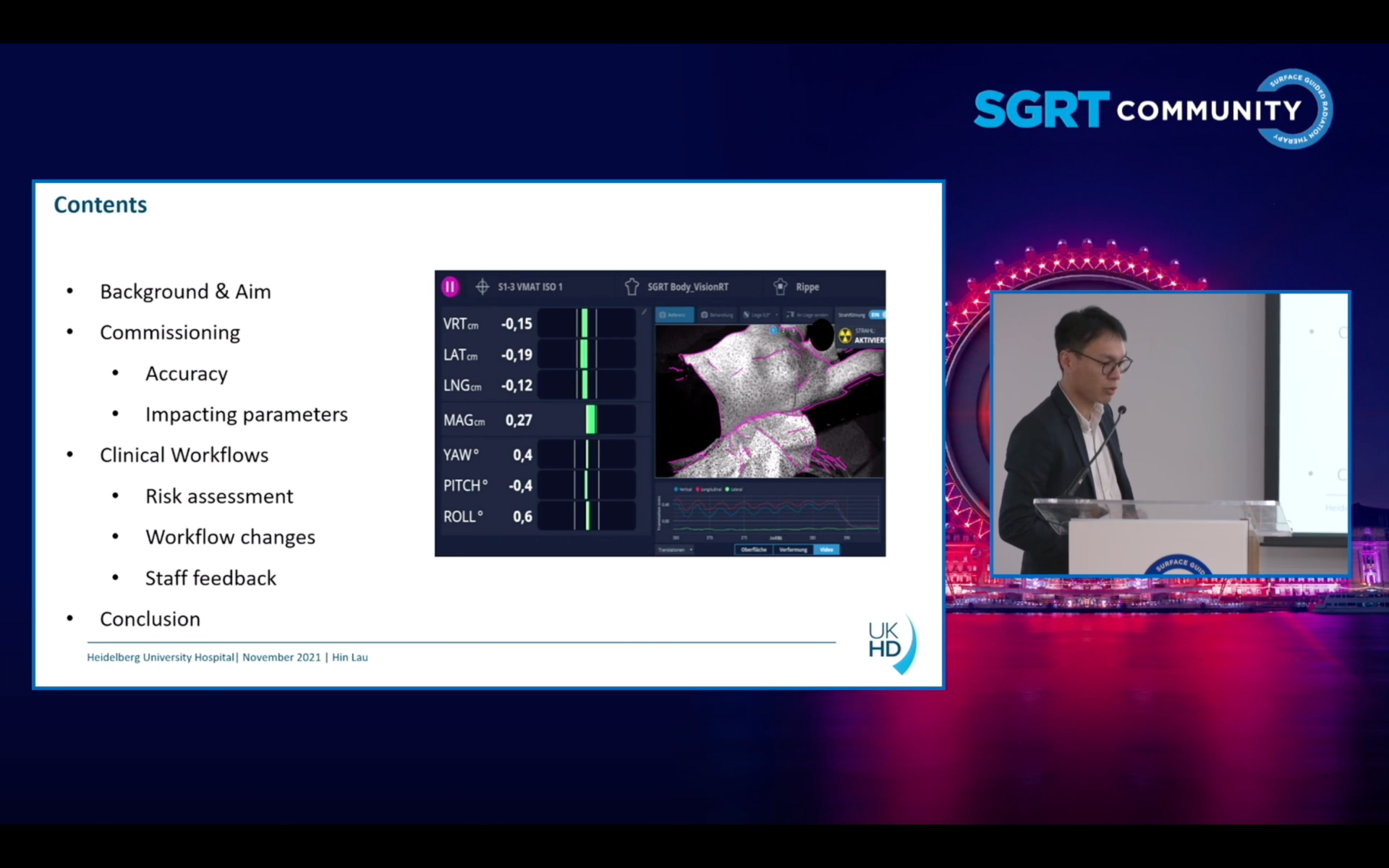Toggle the Strahlführung EIN switch
Screen dimensions: 1389x868
click(876, 315)
